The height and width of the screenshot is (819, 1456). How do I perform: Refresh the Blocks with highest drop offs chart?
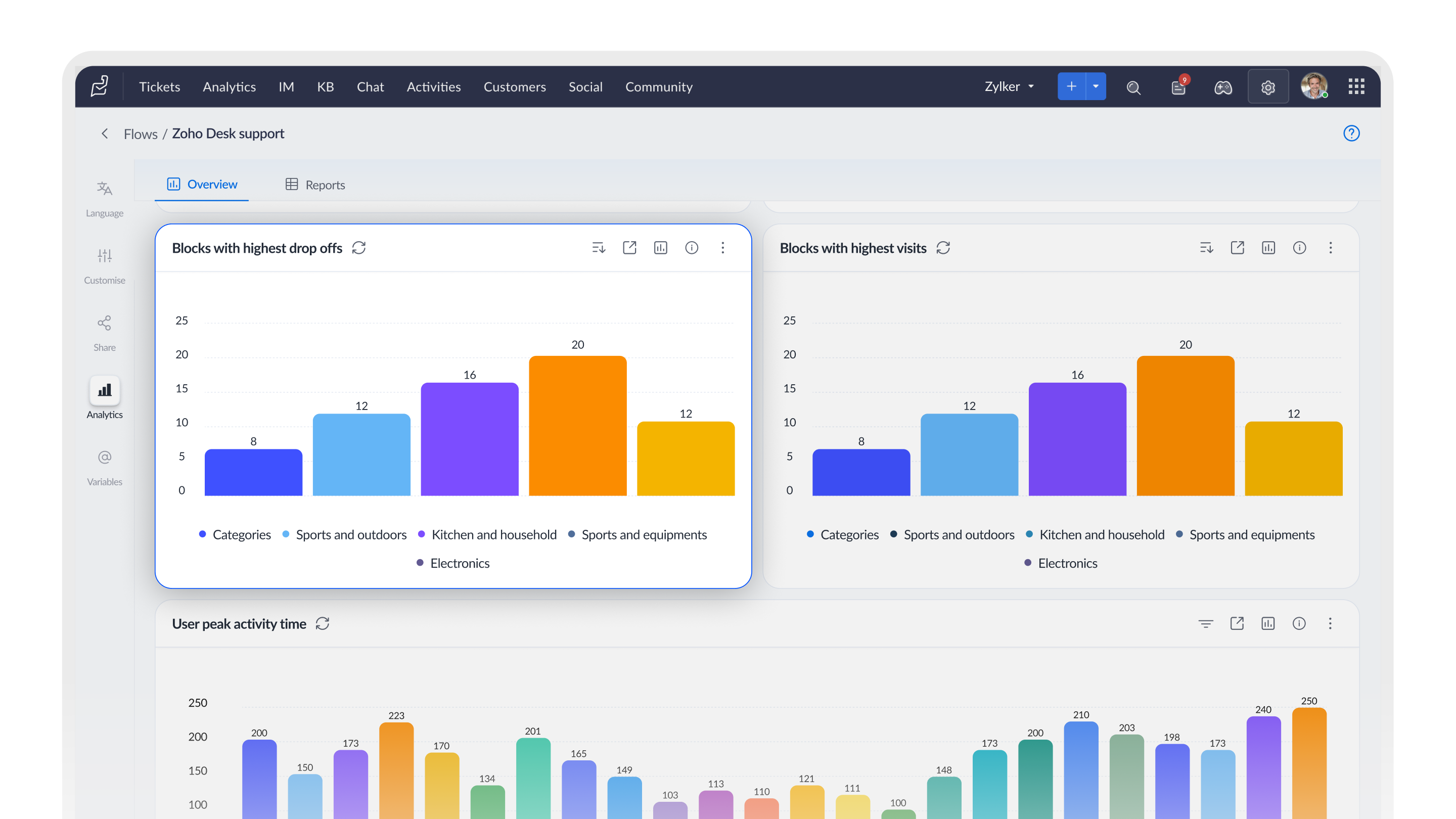pyautogui.click(x=359, y=248)
